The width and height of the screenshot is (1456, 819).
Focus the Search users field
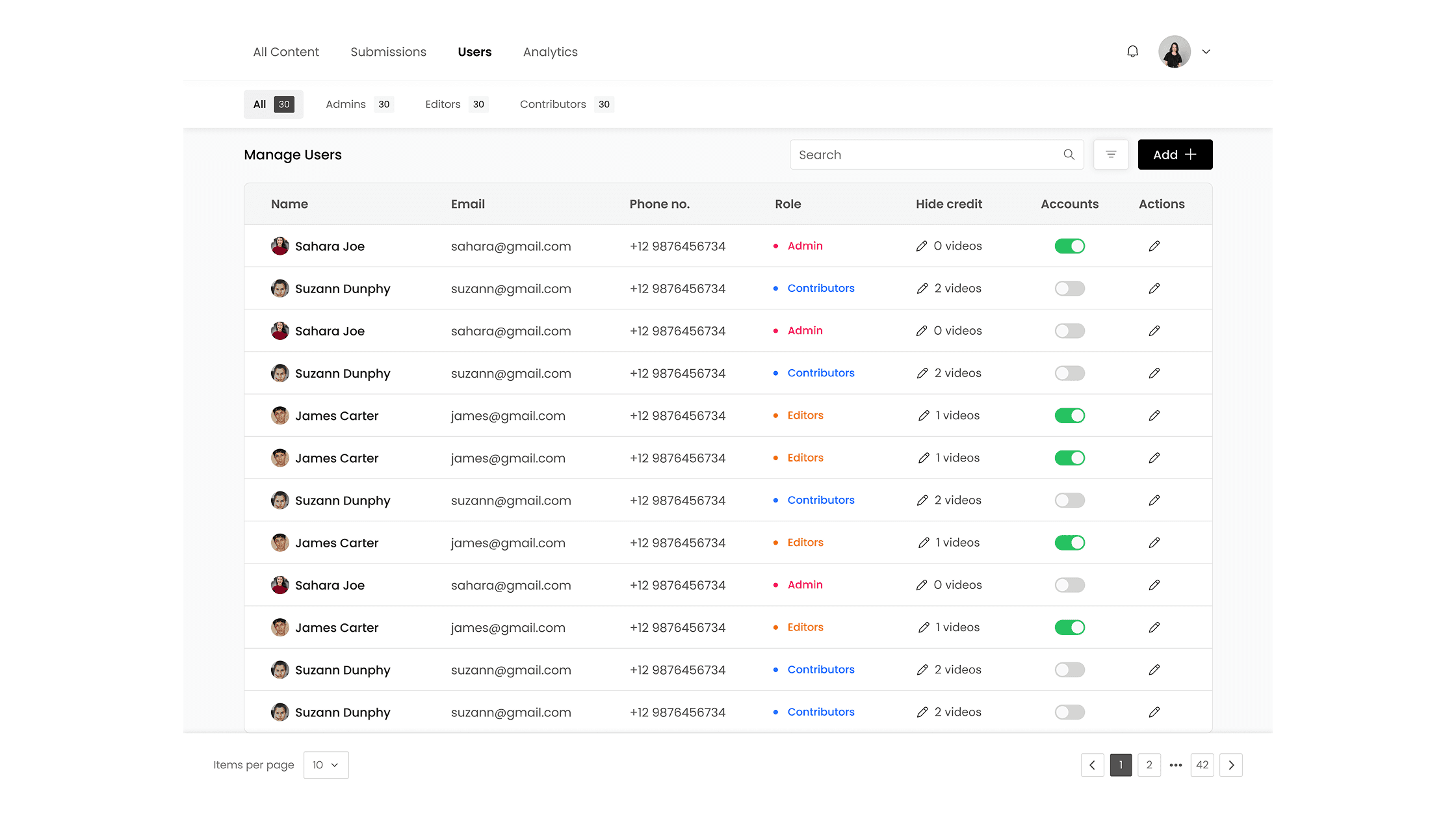click(x=937, y=155)
